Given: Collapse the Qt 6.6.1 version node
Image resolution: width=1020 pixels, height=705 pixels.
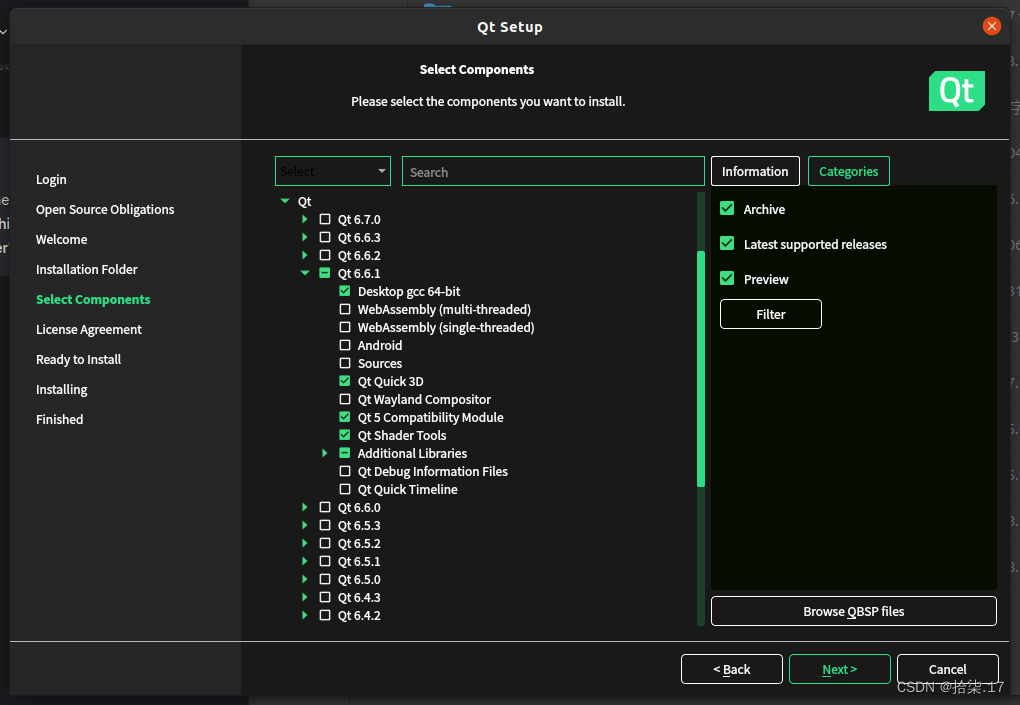Looking at the screenshot, I should click(x=304, y=273).
